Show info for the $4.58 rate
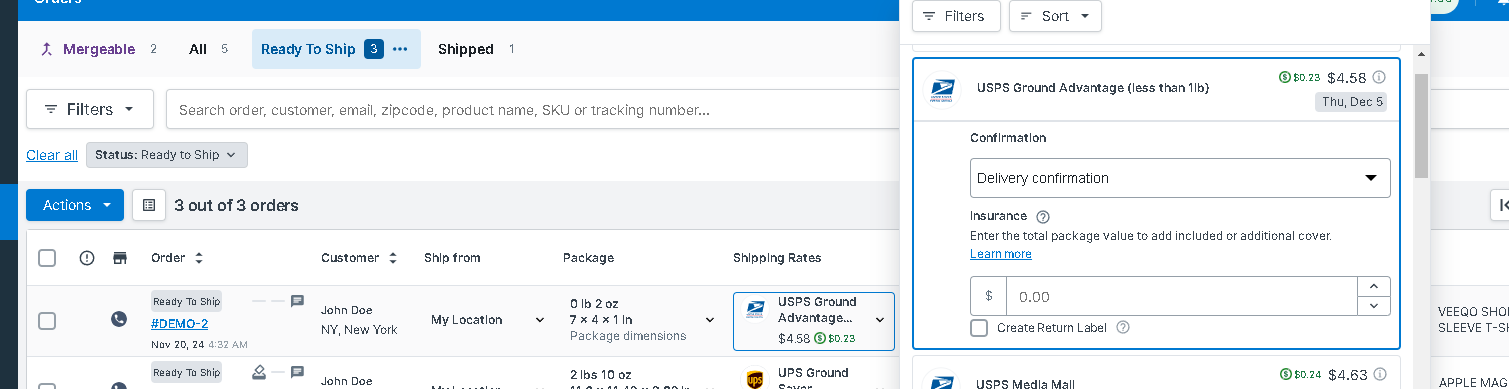Screen dimensions: 1509x389 click(x=1379, y=77)
